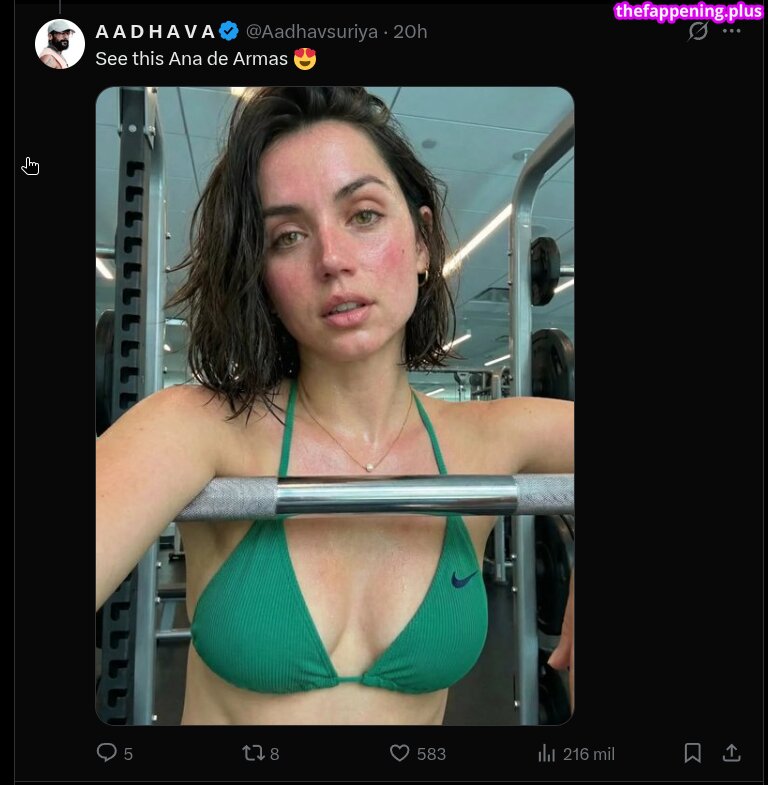Toggle the bookmark for this tweet
The image size is (768, 785).
[x=692, y=752]
